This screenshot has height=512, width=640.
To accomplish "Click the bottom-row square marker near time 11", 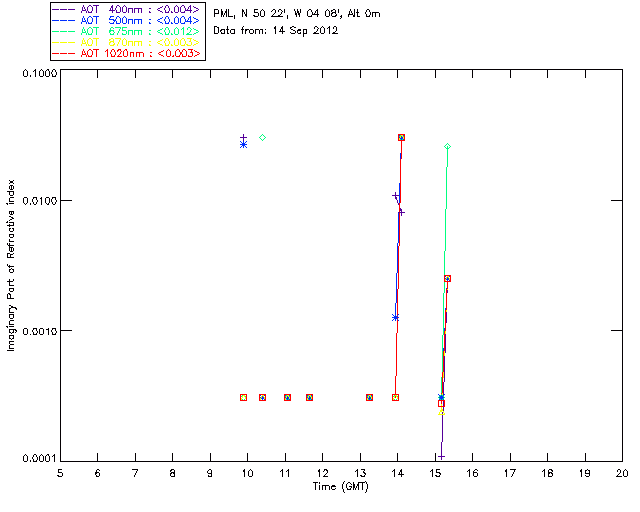I will [x=287, y=397].
